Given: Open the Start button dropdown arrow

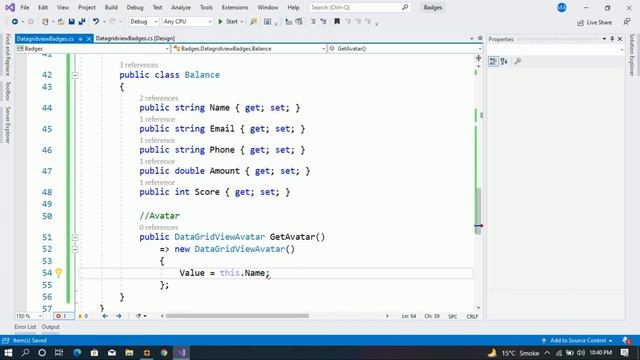Looking at the screenshot, I should [x=242, y=22].
